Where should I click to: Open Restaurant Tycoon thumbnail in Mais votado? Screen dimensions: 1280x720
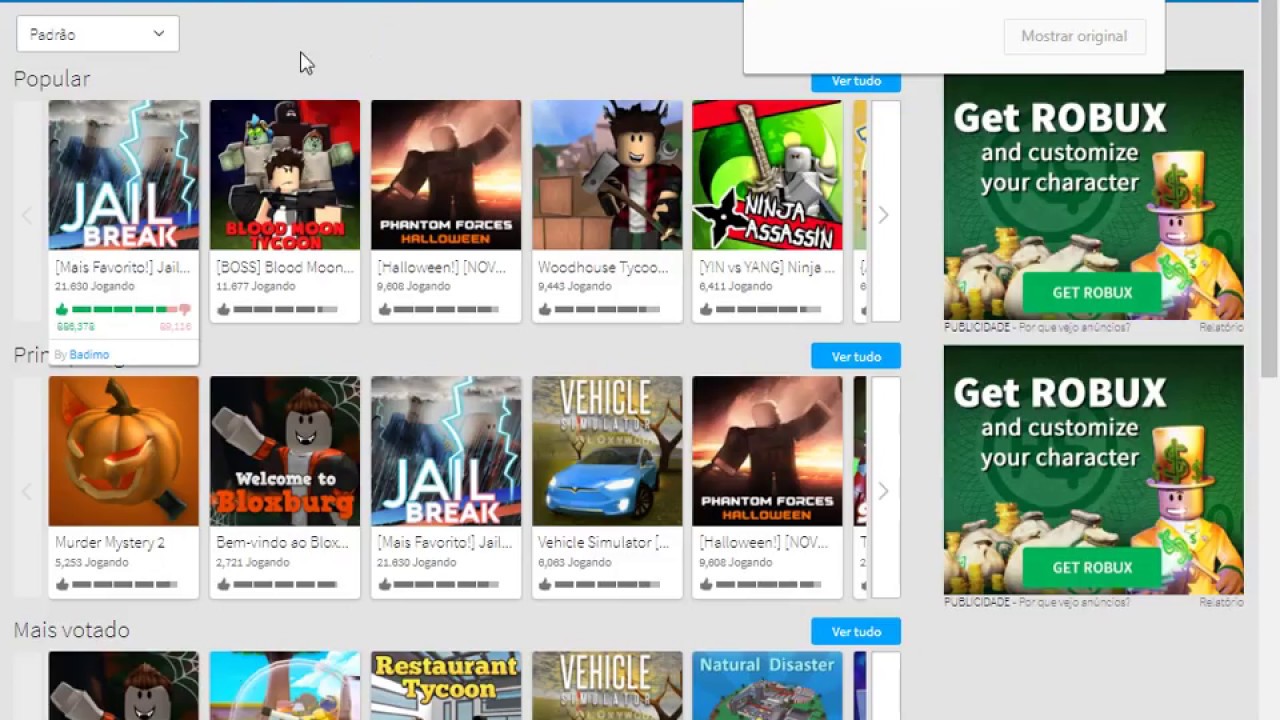(446, 686)
